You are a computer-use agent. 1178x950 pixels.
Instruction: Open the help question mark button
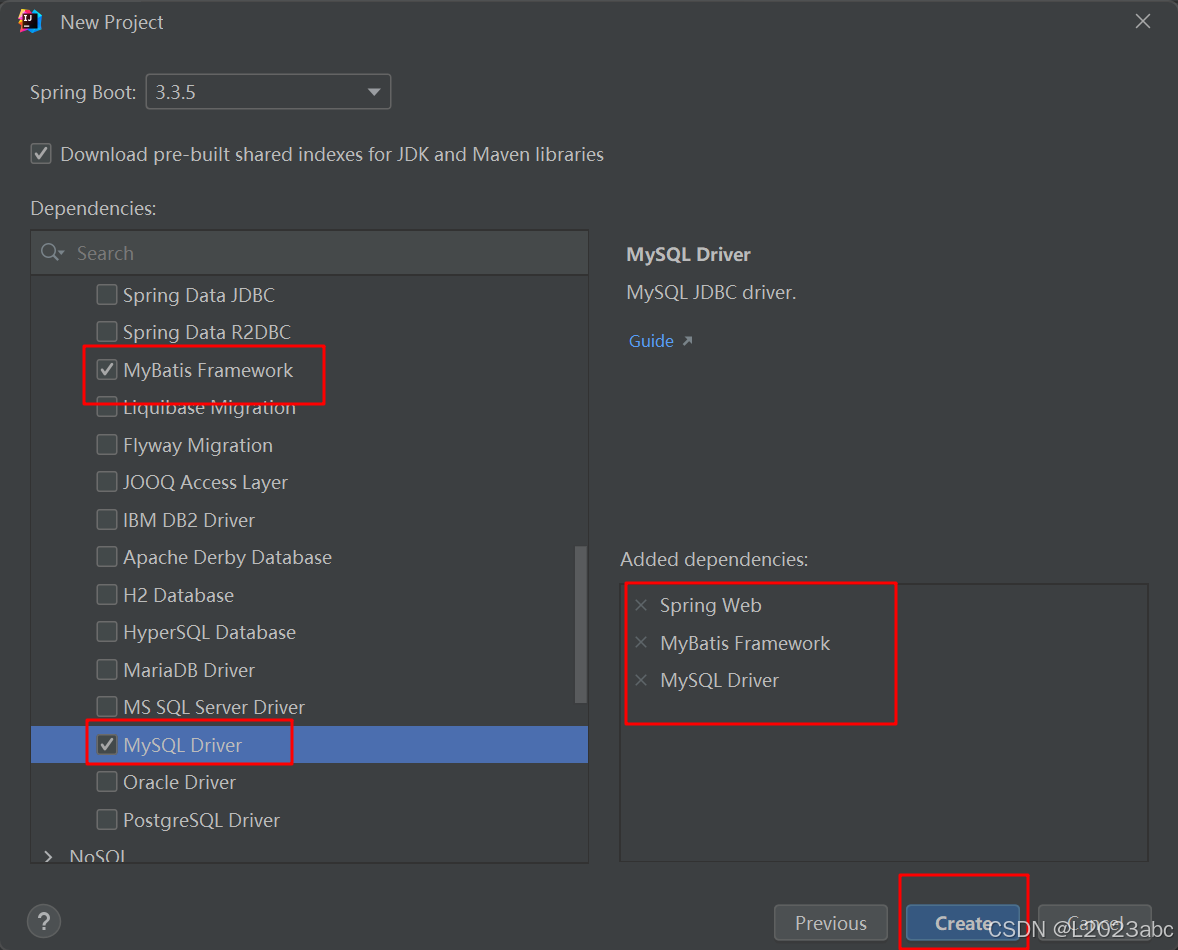[44, 921]
